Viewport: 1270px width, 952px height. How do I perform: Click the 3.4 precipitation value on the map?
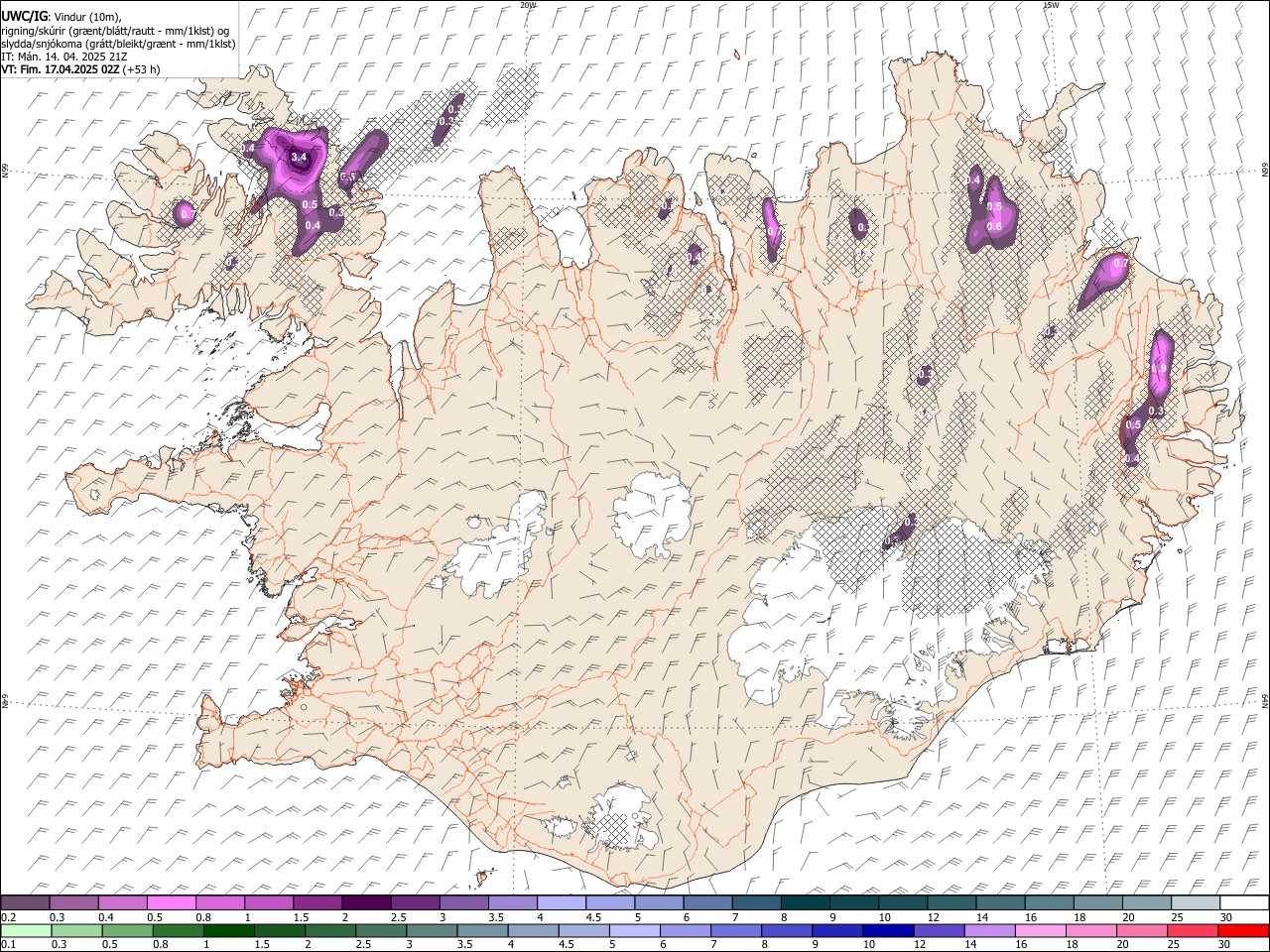click(x=298, y=157)
